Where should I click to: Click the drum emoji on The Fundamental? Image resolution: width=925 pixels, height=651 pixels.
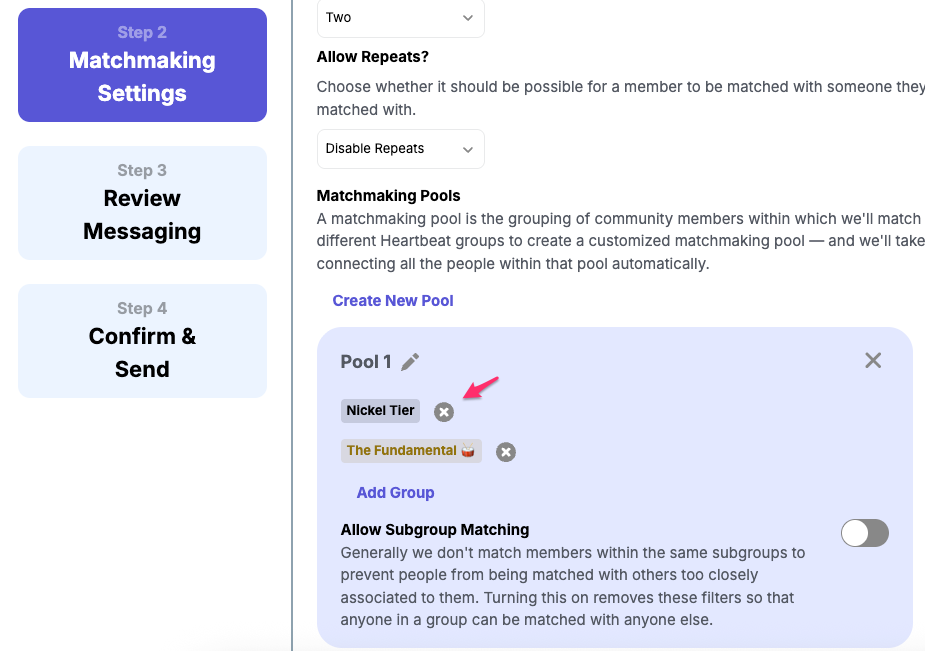click(x=468, y=451)
